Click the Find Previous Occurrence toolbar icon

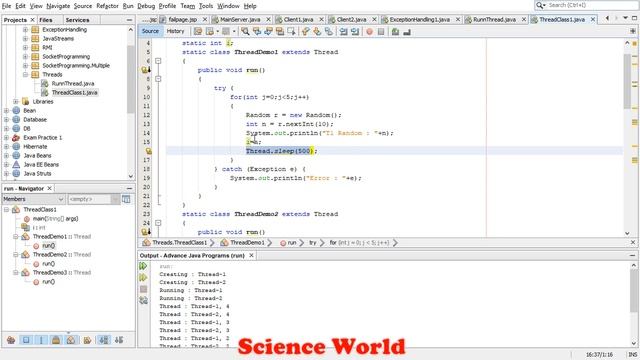[257, 31]
